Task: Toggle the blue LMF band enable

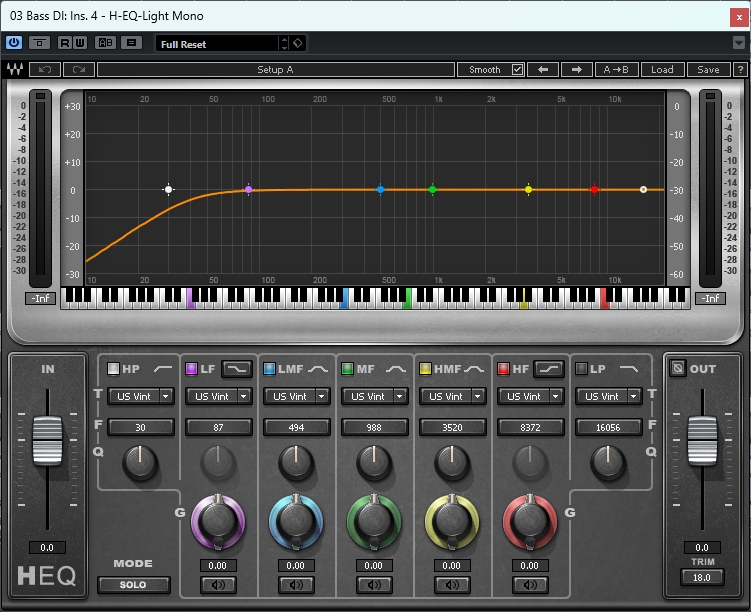Action: [x=269, y=369]
